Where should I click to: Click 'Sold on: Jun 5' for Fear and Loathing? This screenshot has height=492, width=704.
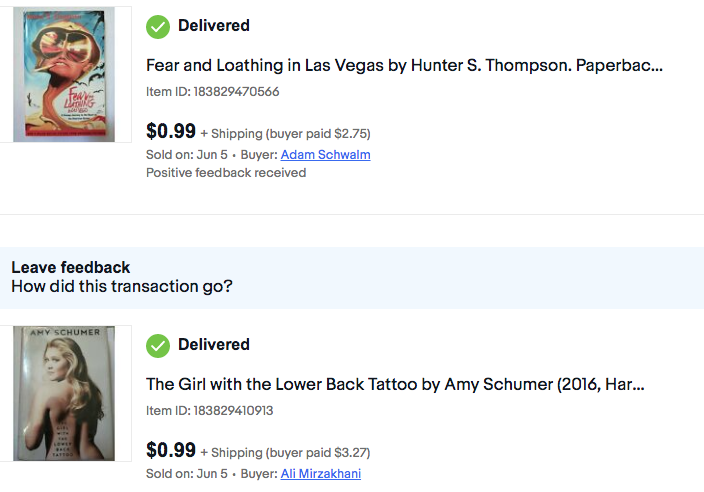[x=187, y=155]
